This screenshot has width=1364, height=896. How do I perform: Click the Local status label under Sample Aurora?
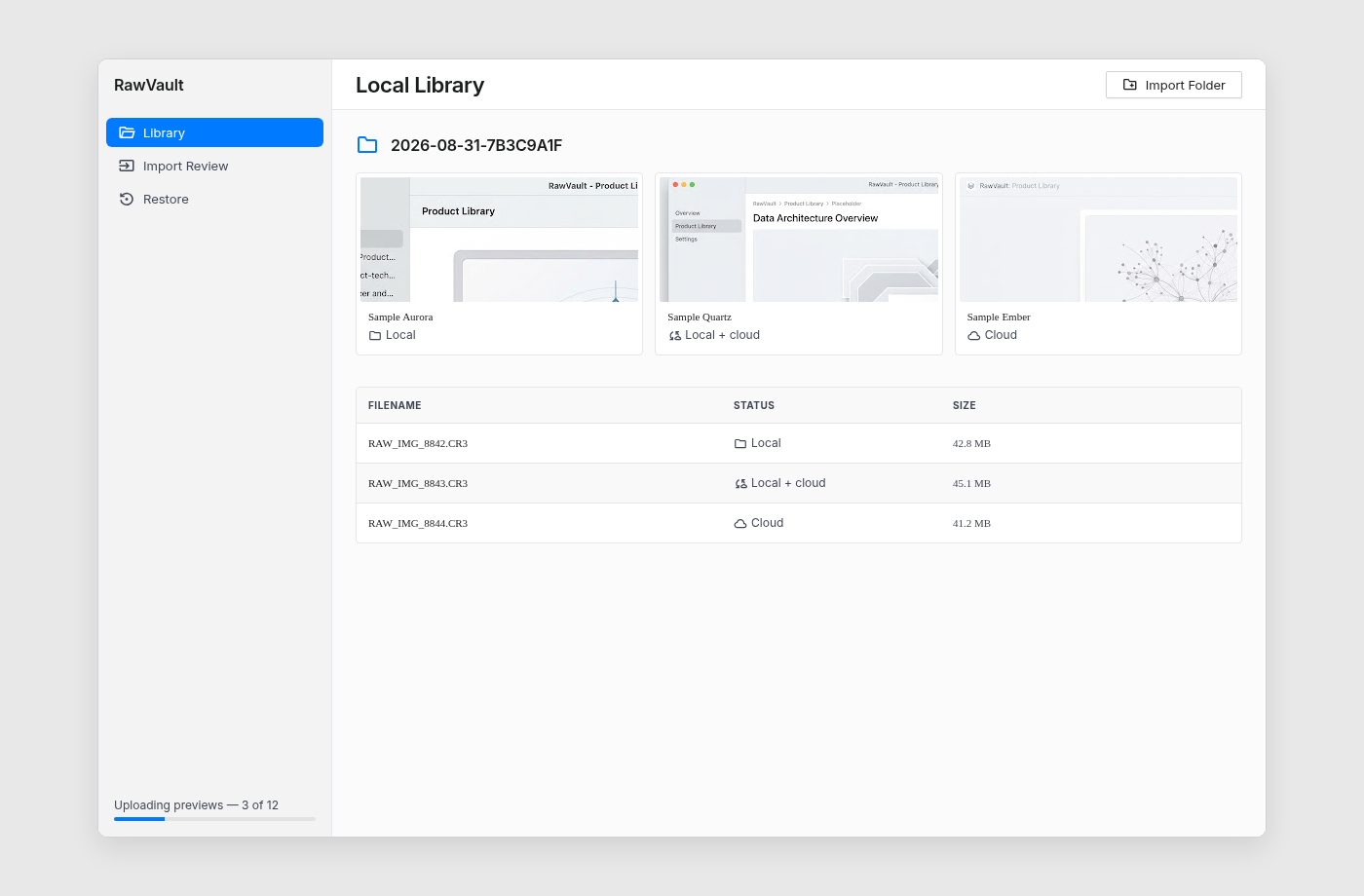tap(400, 335)
